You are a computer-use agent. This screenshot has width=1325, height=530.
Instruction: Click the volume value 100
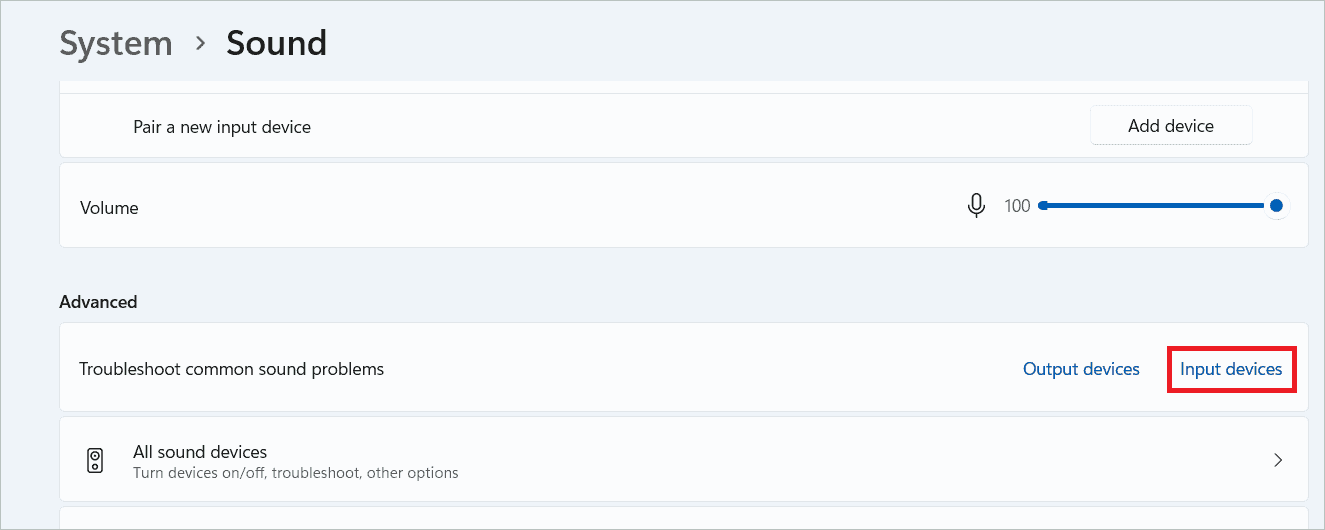click(x=1017, y=206)
